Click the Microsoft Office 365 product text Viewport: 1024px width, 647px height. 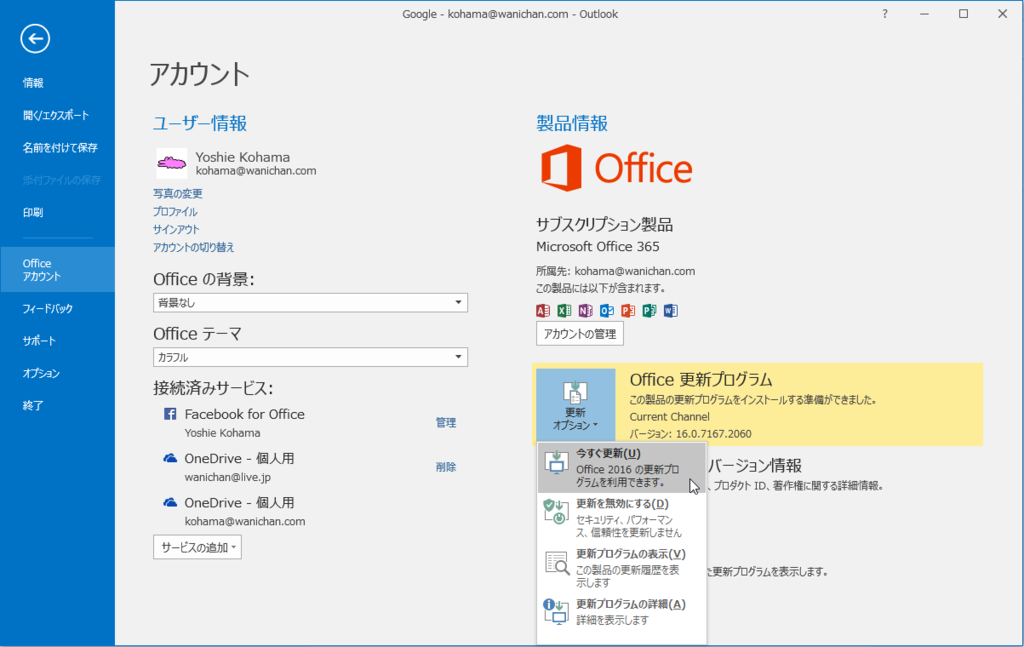[598, 246]
